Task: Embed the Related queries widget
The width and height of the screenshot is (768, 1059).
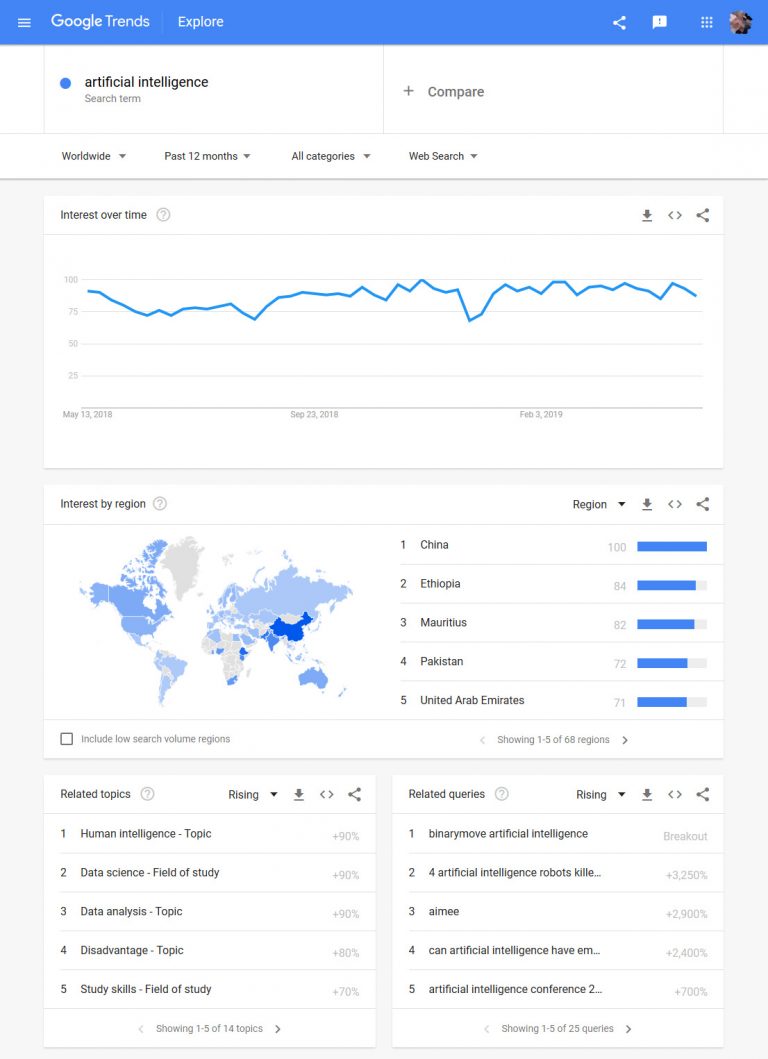Action: 675,795
